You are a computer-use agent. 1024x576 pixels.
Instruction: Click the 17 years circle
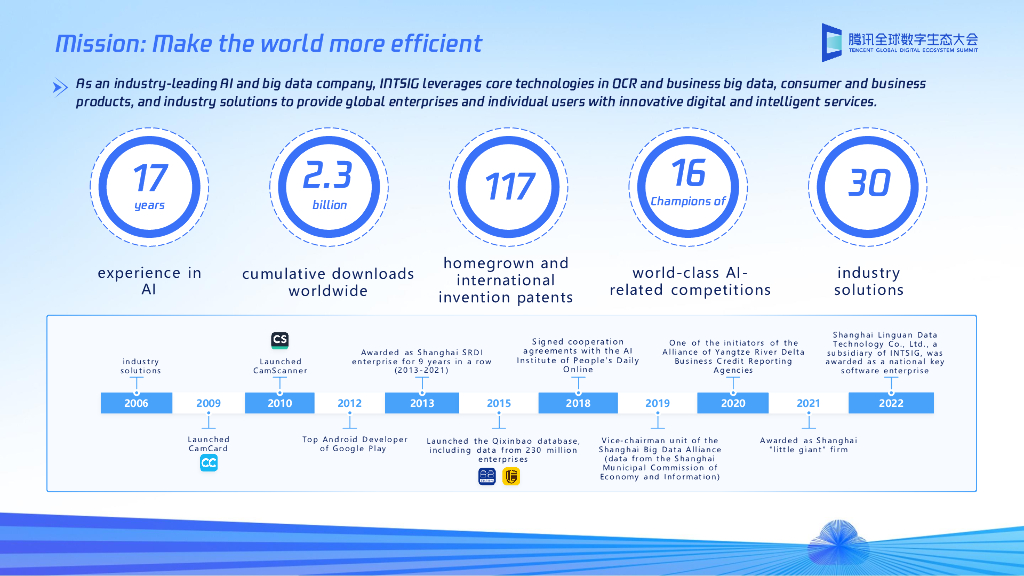[x=150, y=187]
